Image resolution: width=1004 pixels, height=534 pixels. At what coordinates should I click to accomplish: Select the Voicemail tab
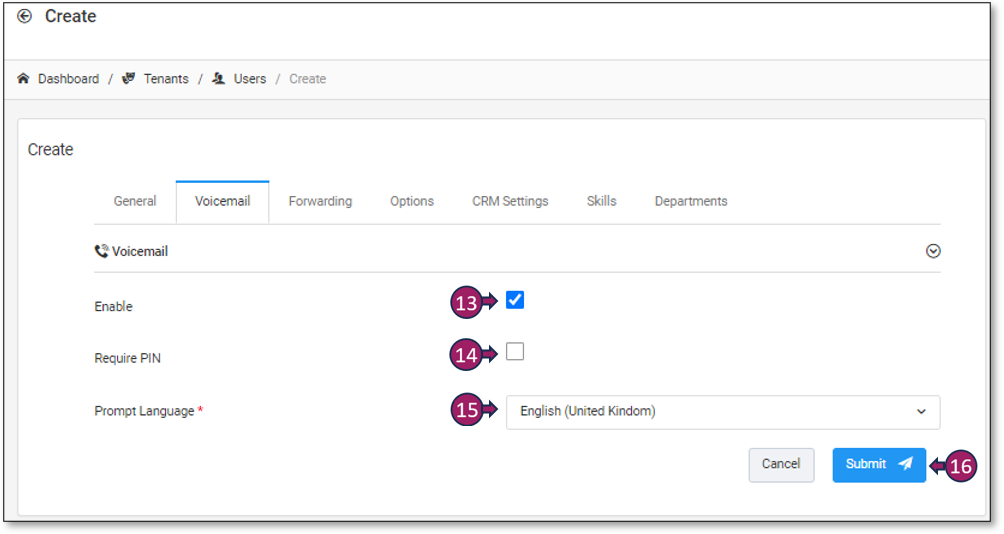(222, 201)
